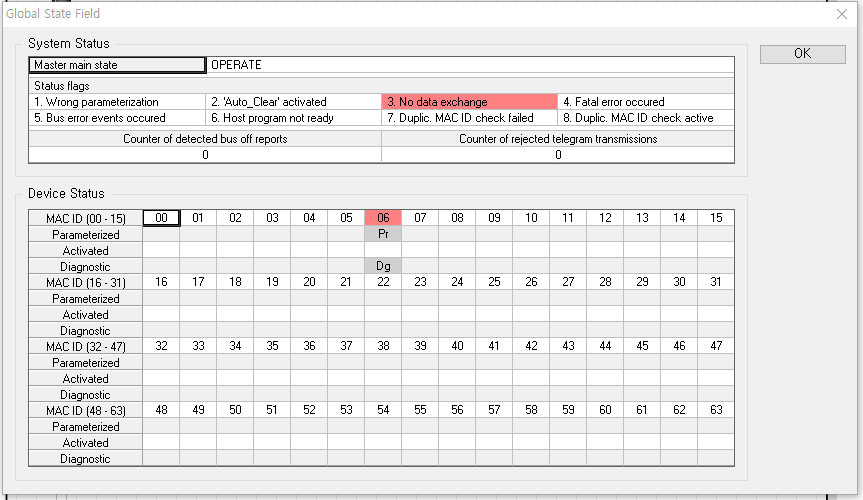Click the rejected telegram transmissions counter value
This screenshot has width=863, height=500.
557,155
